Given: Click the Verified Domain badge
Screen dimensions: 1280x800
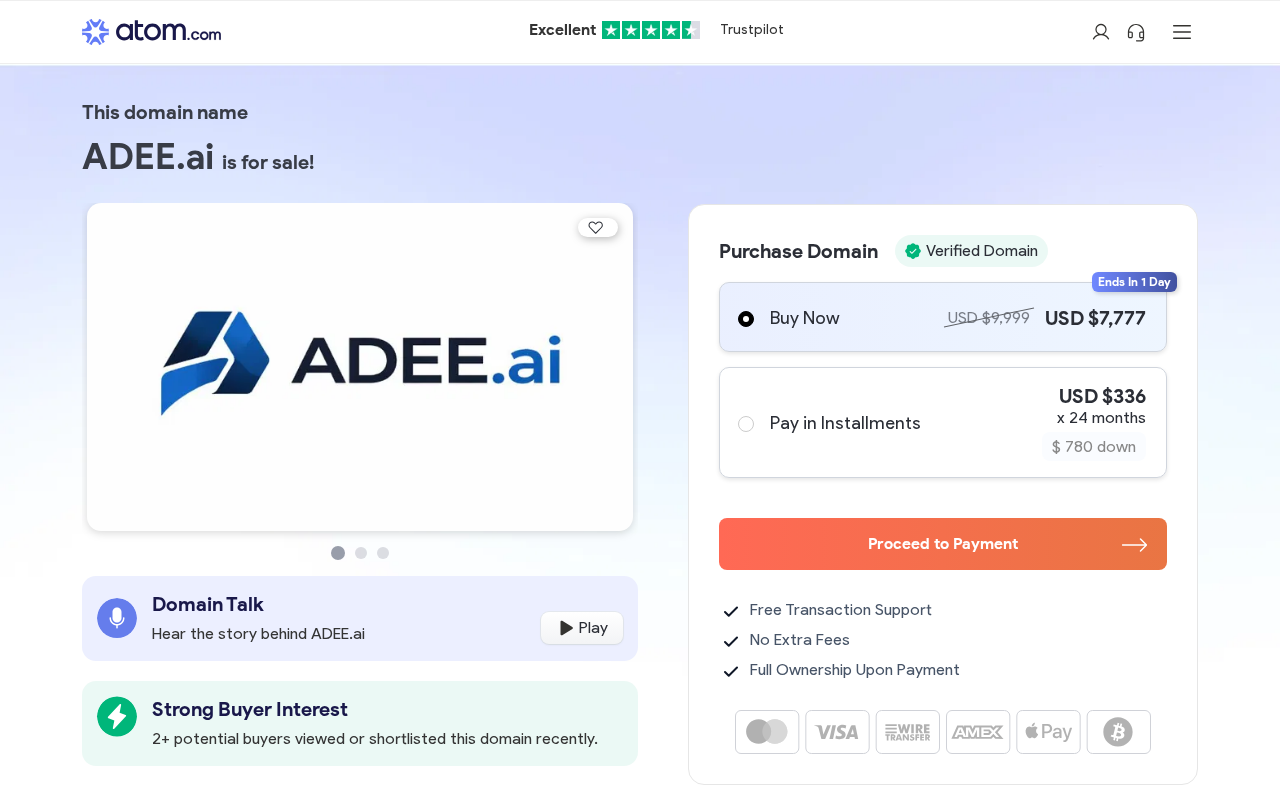Looking at the screenshot, I should pyautogui.click(x=971, y=251).
